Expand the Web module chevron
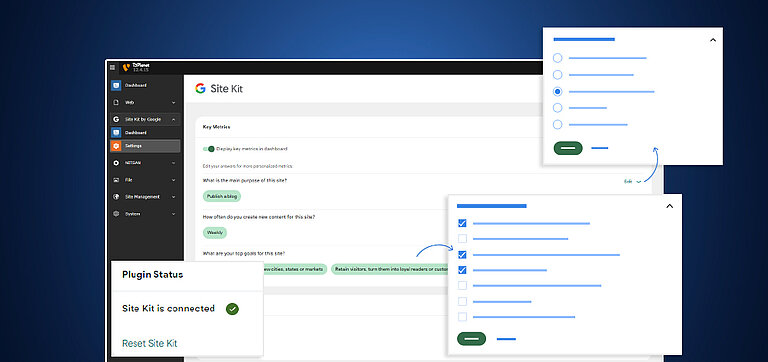768x362 pixels. [173, 103]
